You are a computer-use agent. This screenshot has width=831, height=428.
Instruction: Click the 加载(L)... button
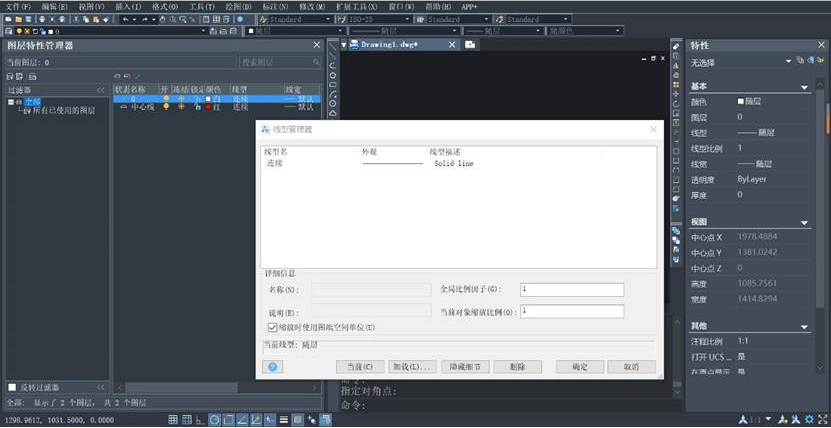click(x=412, y=367)
